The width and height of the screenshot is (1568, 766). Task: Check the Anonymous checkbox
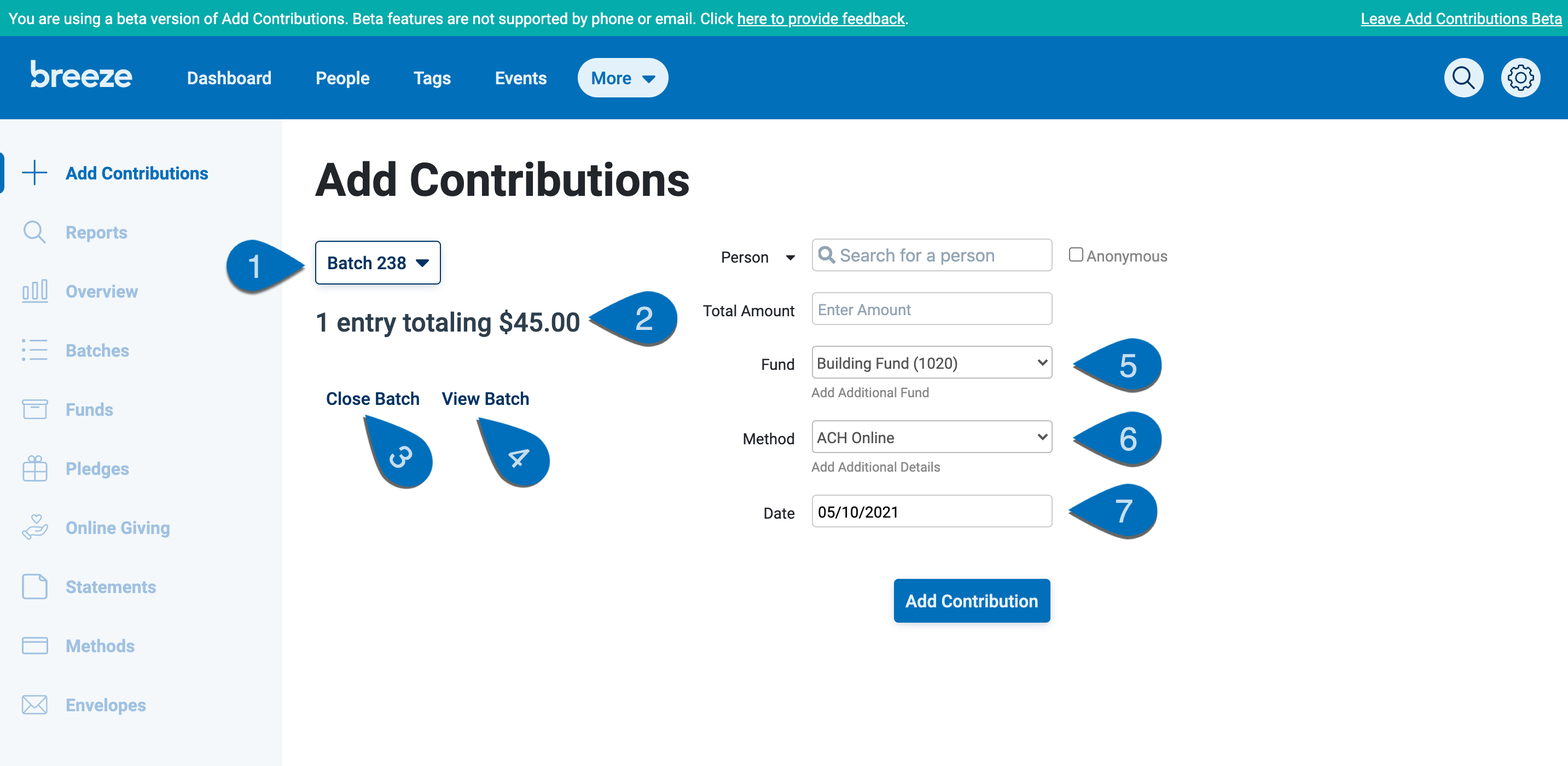1075,254
